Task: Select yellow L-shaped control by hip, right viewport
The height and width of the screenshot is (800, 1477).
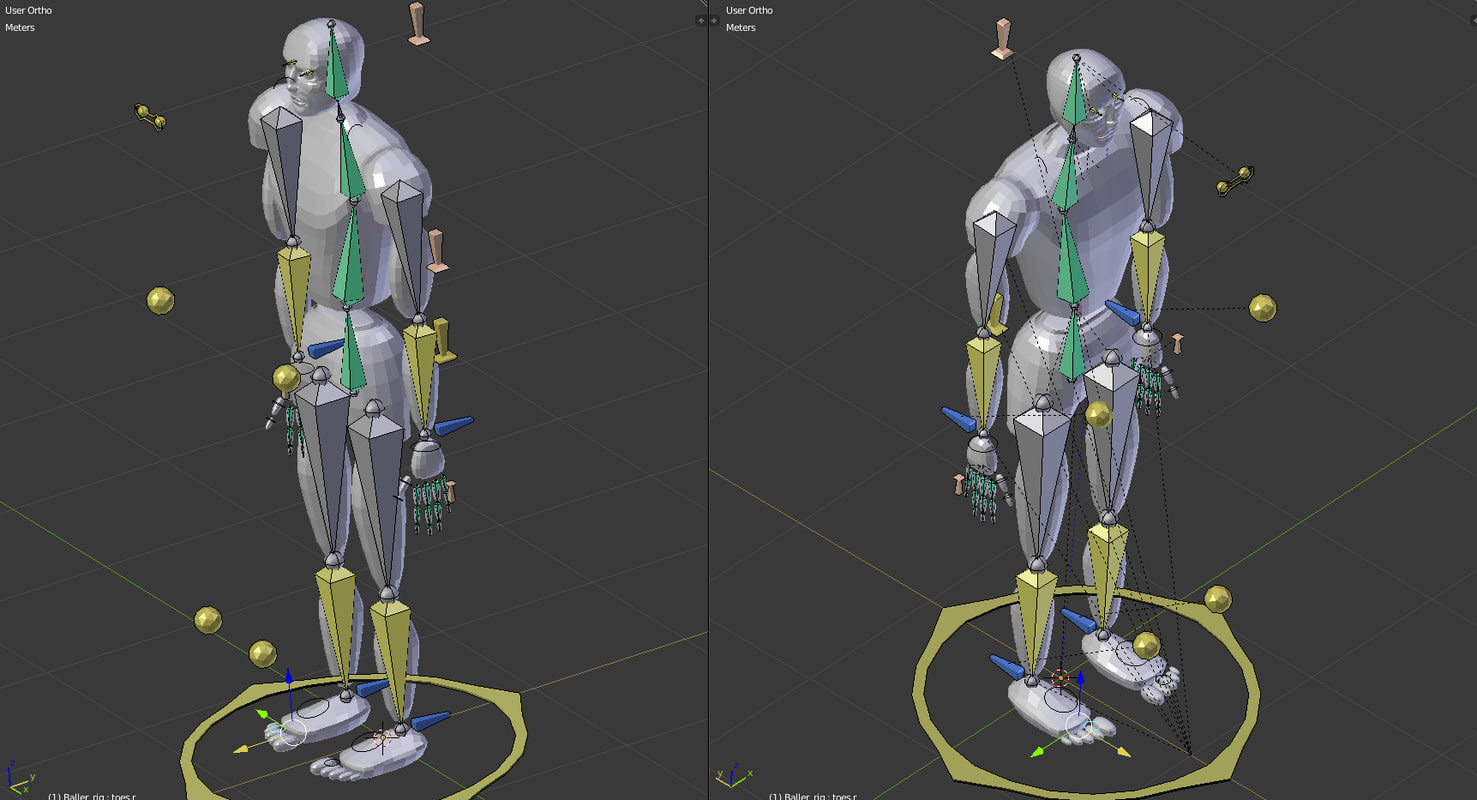Action: click(996, 314)
